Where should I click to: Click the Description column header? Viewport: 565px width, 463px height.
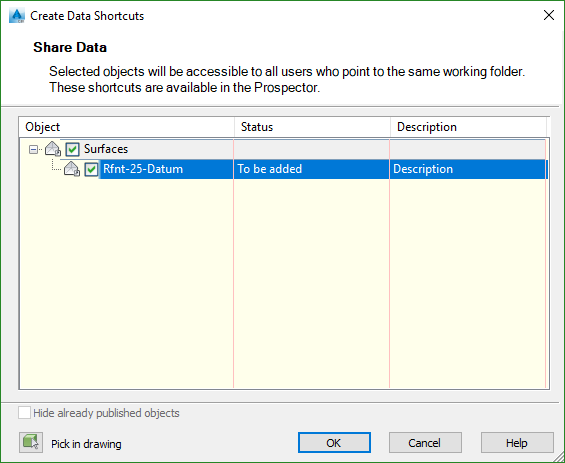tap(468, 127)
